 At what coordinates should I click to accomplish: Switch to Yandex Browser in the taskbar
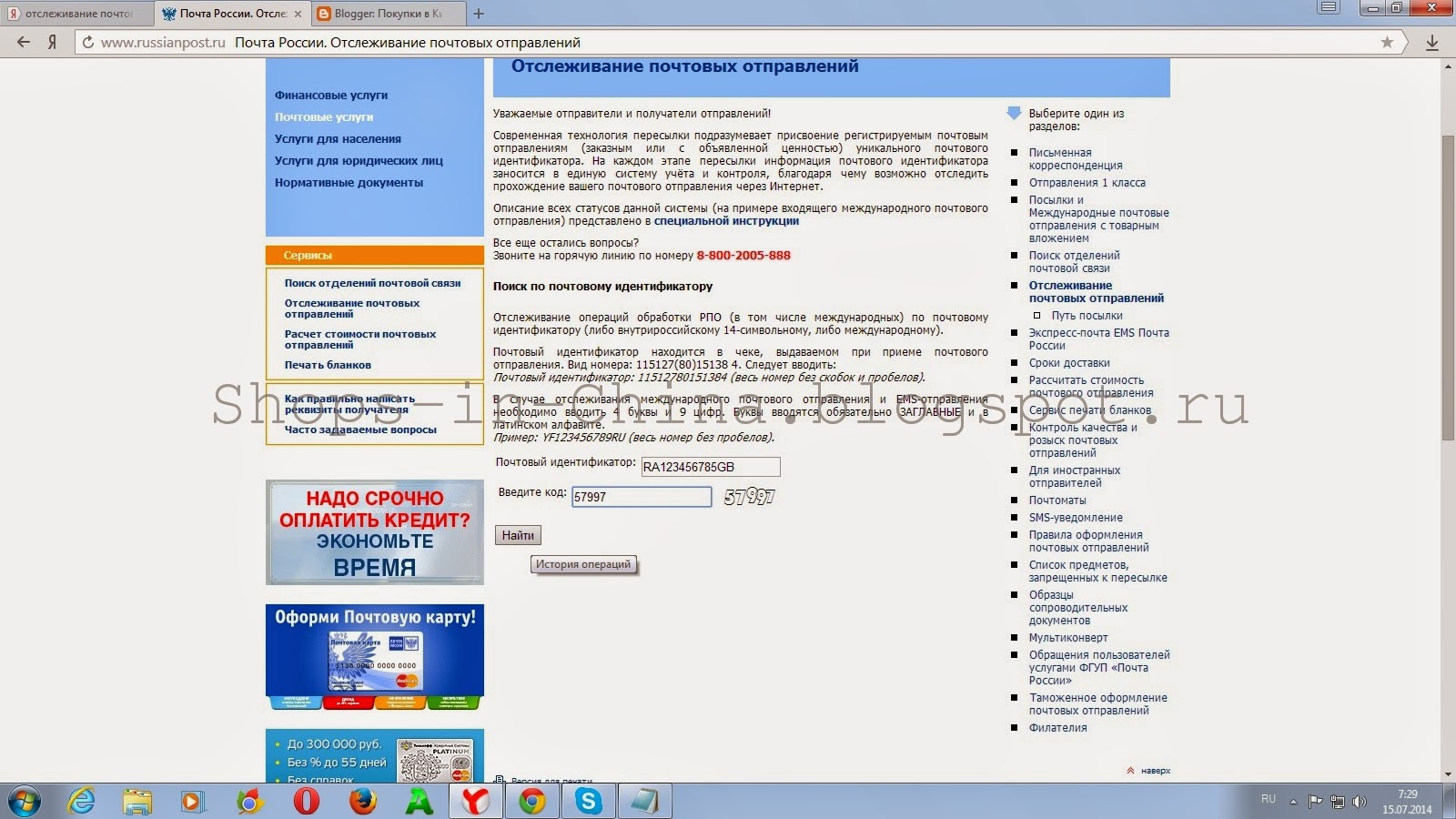[x=475, y=801]
